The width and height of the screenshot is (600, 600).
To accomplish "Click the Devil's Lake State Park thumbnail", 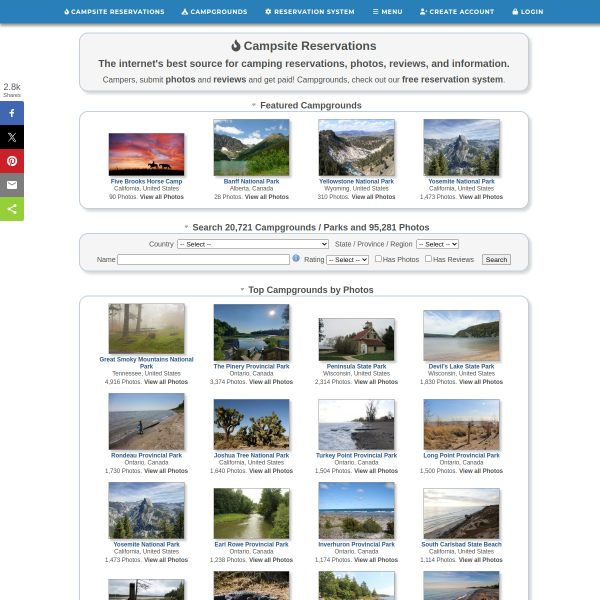I will pyautogui.click(x=461, y=336).
